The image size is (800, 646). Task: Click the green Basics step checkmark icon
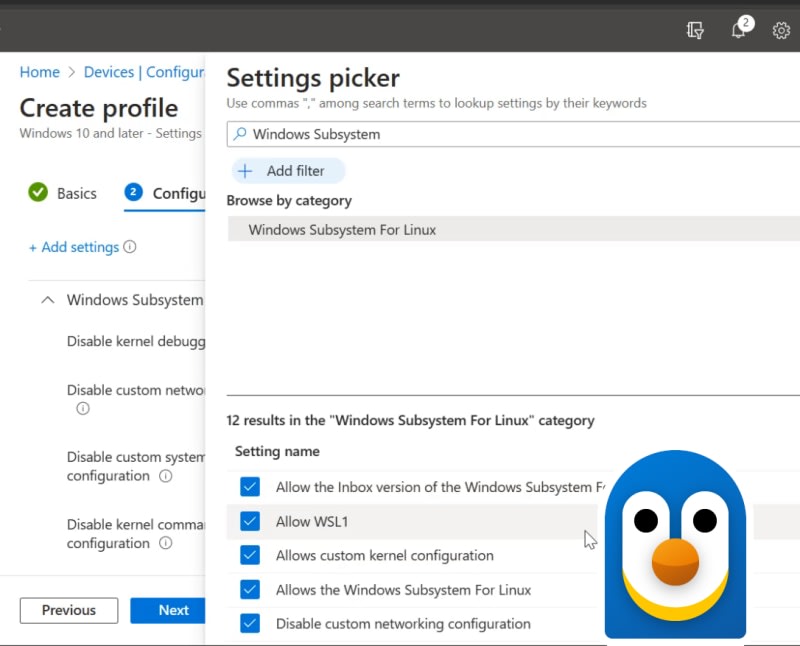pos(38,192)
